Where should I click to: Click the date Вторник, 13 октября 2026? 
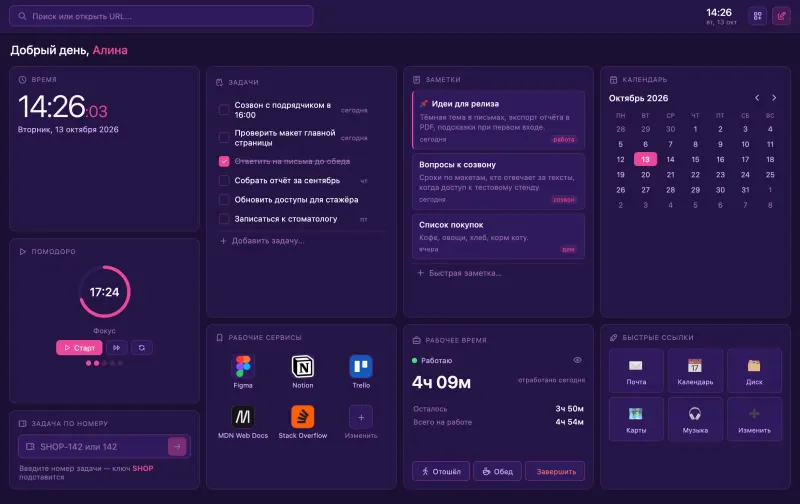[68, 130]
